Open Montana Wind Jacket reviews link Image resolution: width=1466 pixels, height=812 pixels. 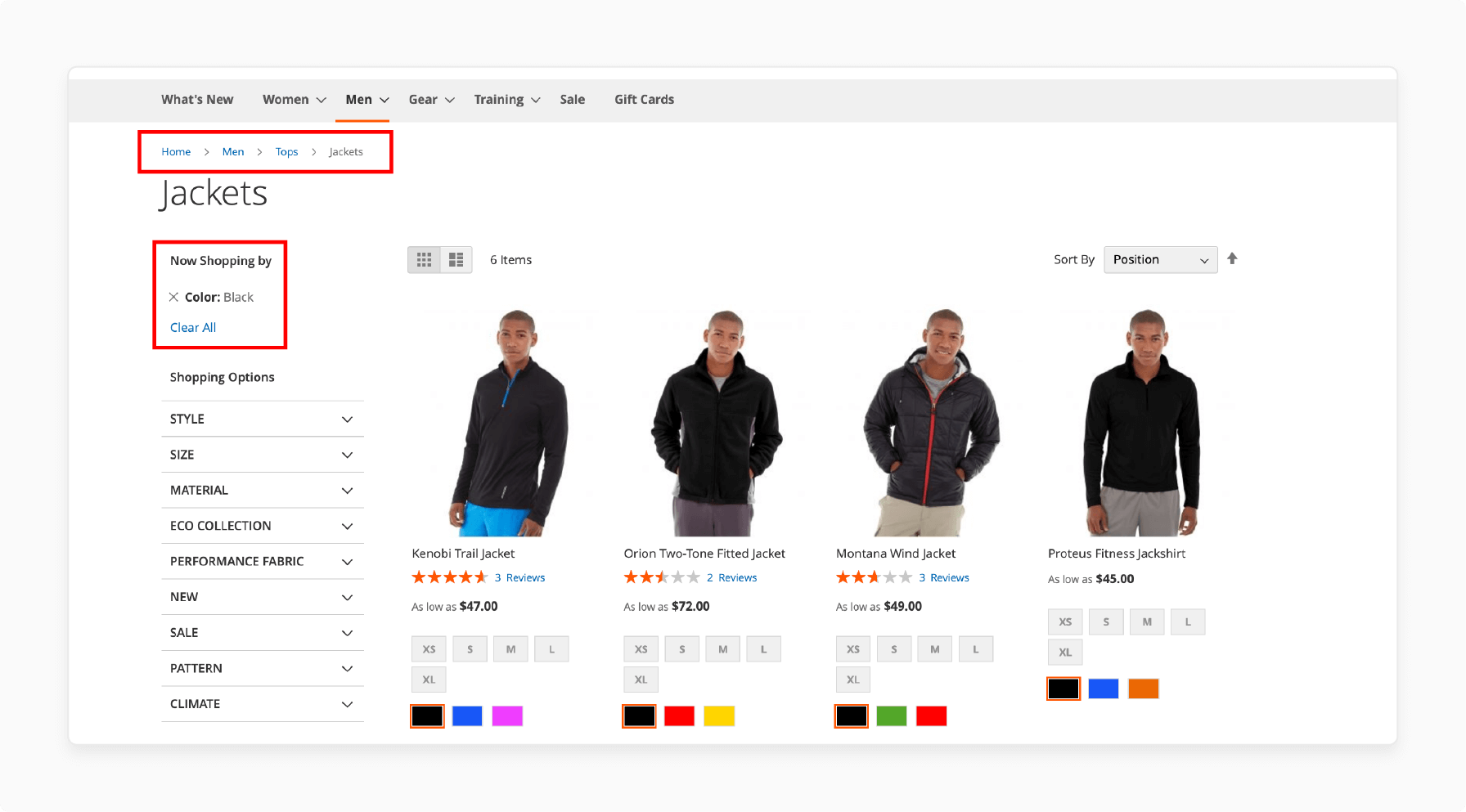click(x=944, y=578)
